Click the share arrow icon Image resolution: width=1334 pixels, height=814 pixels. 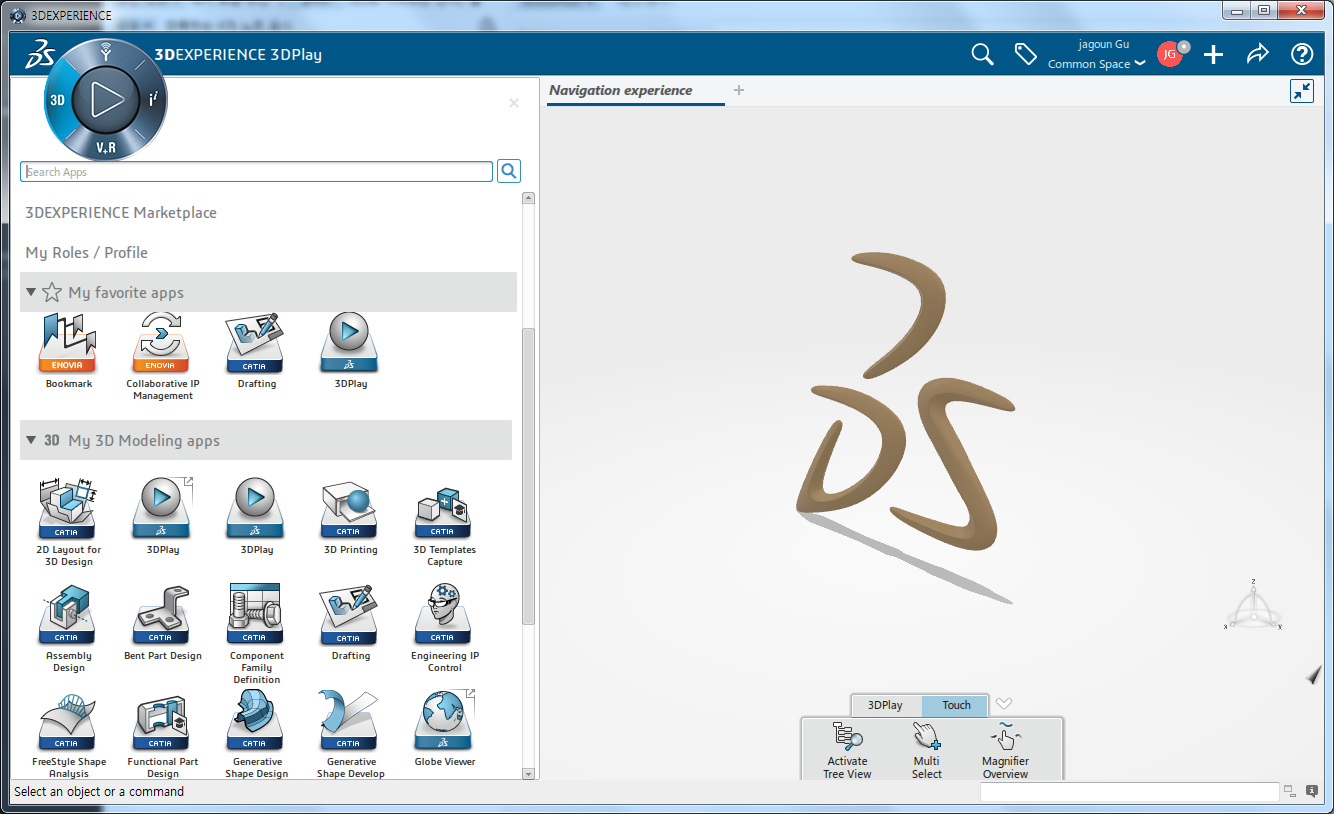pos(1257,54)
